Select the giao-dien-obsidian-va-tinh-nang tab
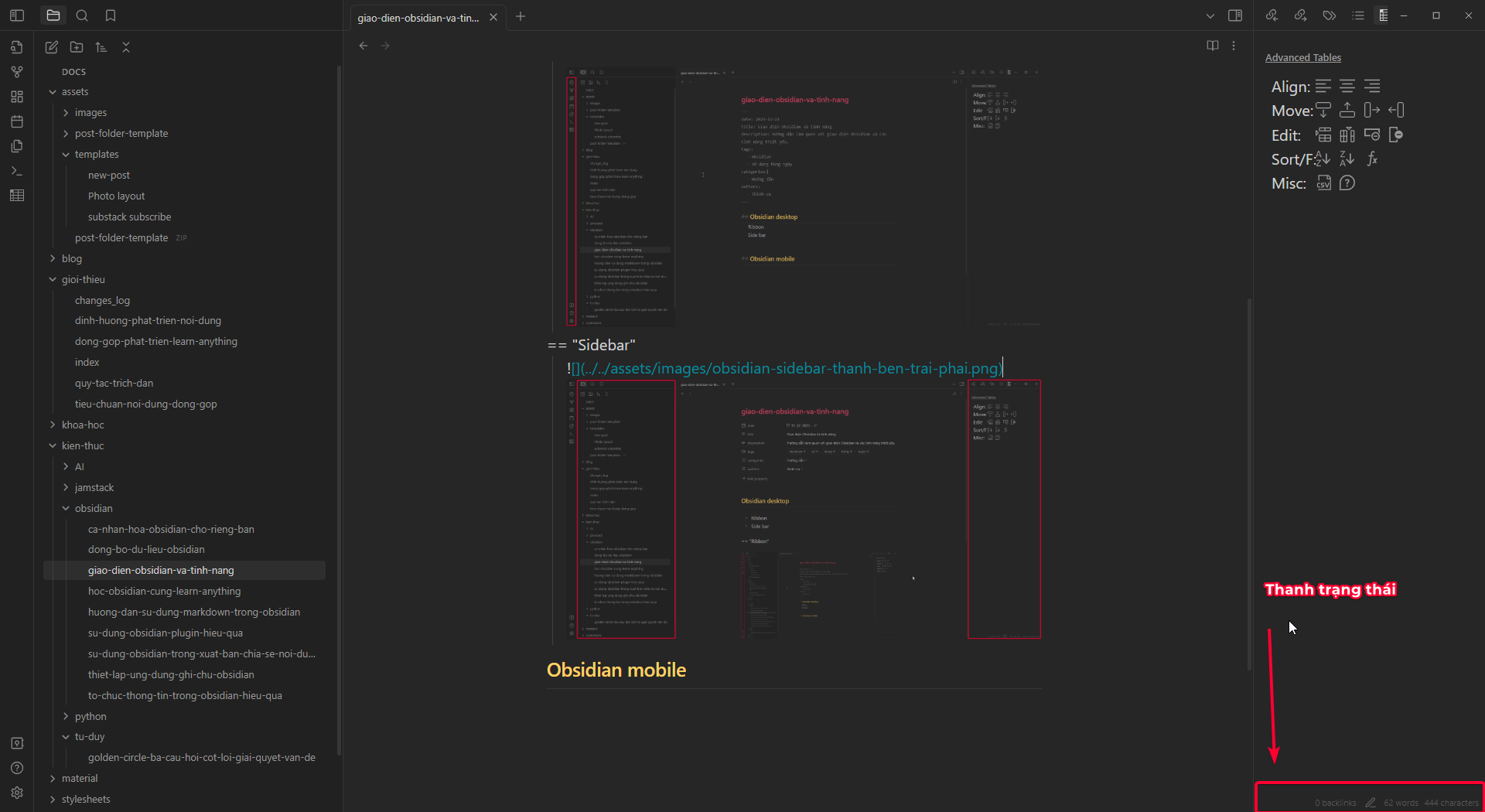Image resolution: width=1485 pixels, height=812 pixels. (418, 17)
